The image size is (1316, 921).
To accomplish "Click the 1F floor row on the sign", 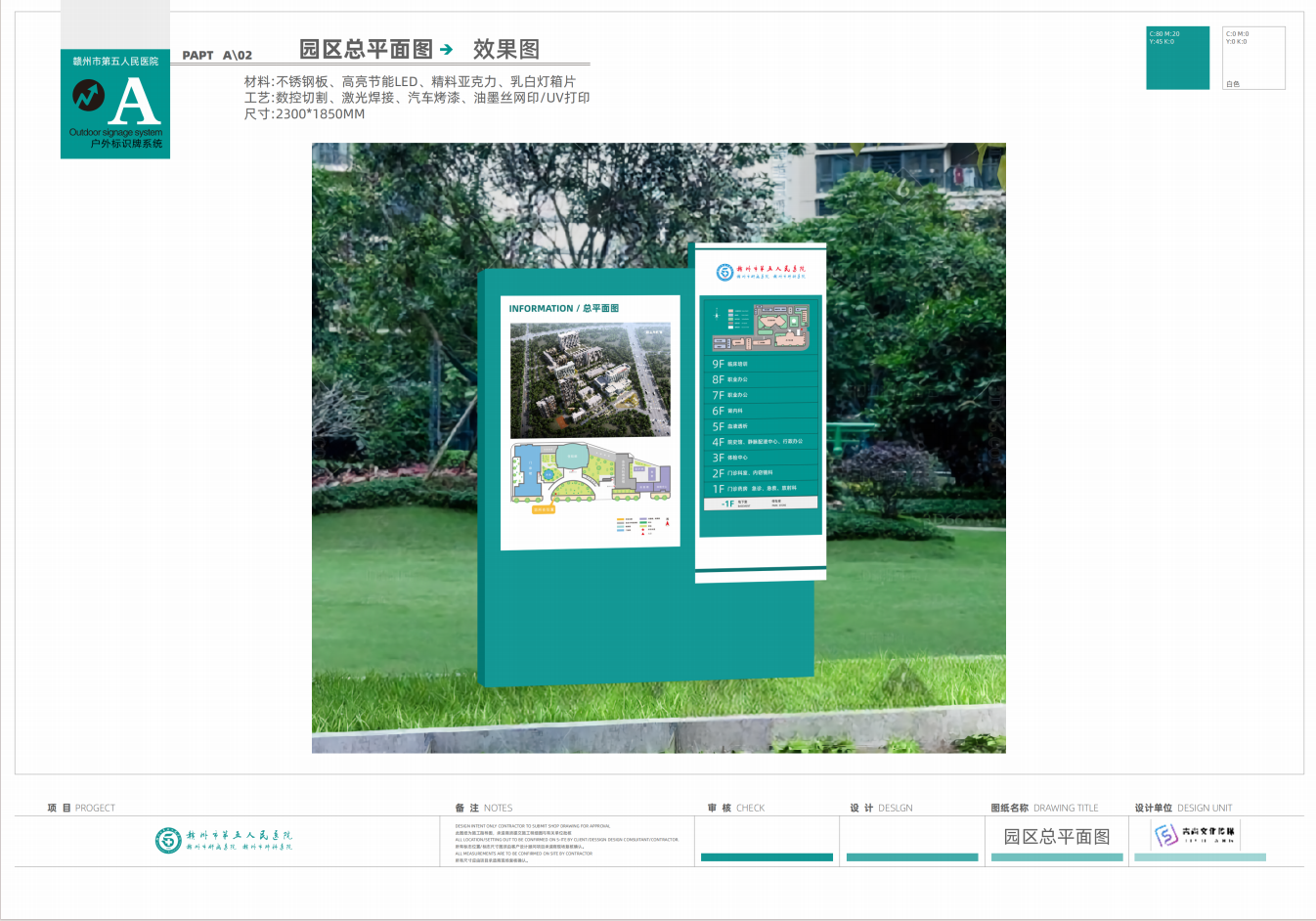I will (763, 488).
